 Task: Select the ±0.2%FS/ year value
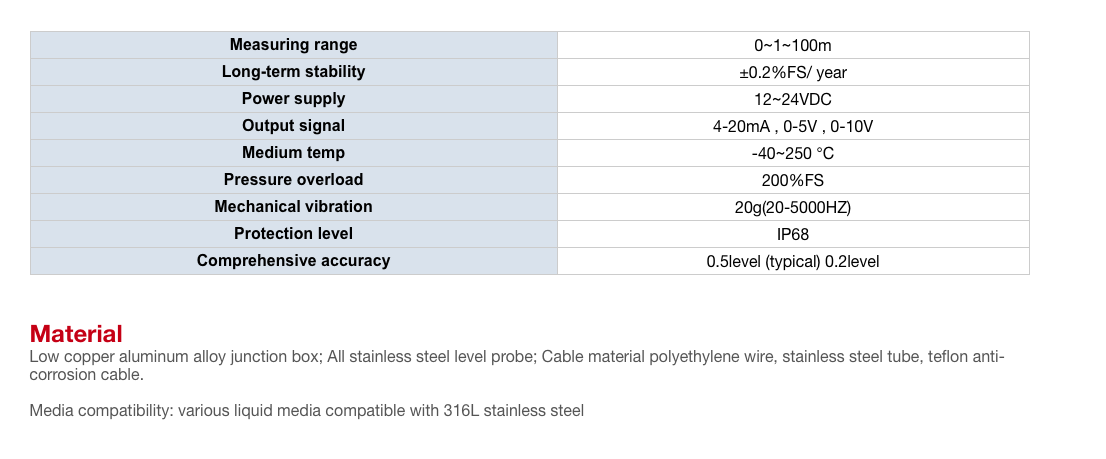click(x=793, y=73)
